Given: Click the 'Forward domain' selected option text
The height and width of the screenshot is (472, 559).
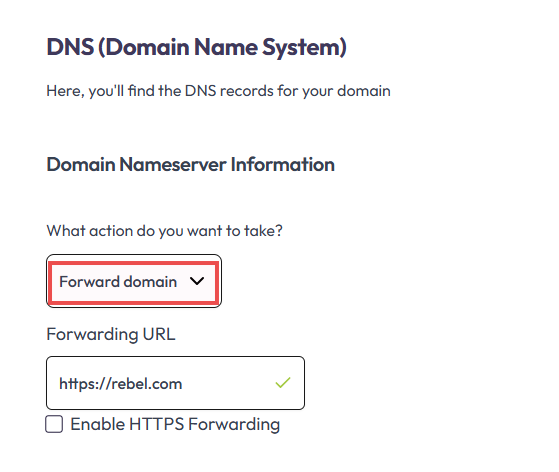Looking at the screenshot, I should 118,282.
